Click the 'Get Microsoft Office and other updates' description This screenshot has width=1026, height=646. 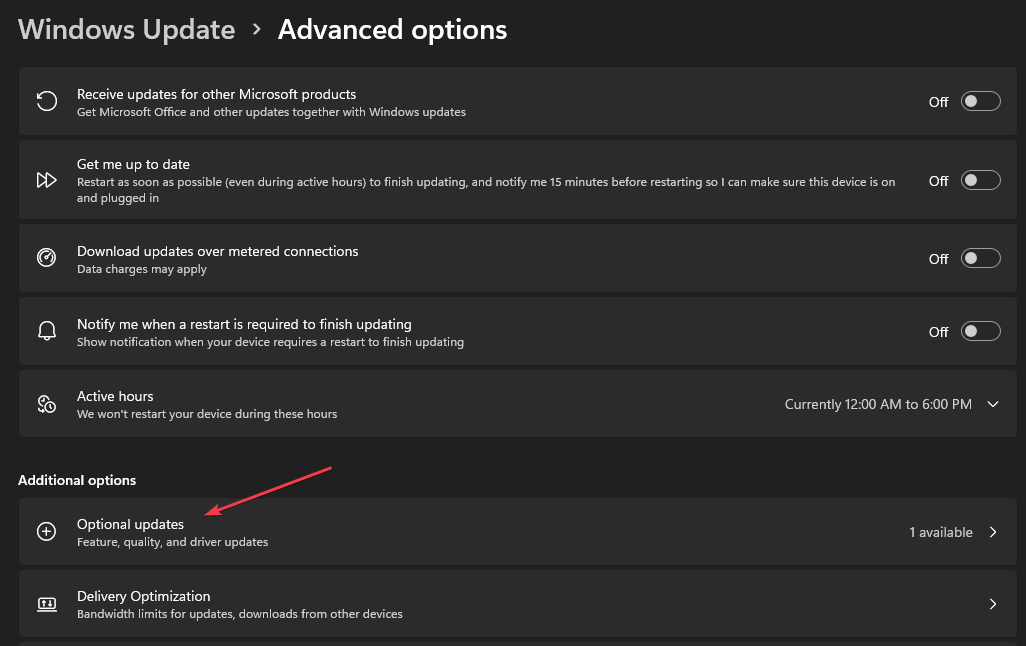pos(272,112)
